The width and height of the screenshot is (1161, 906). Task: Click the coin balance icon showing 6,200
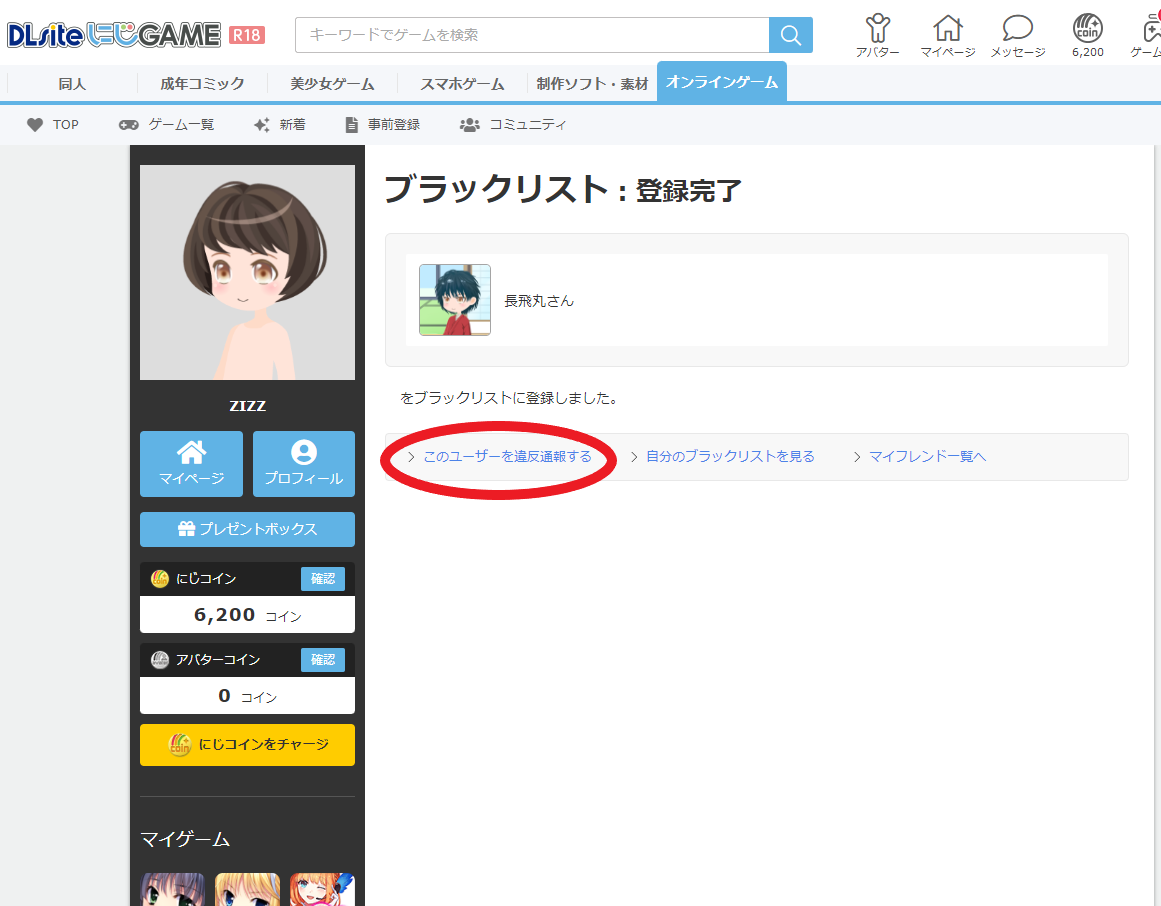click(x=1087, y=35)
